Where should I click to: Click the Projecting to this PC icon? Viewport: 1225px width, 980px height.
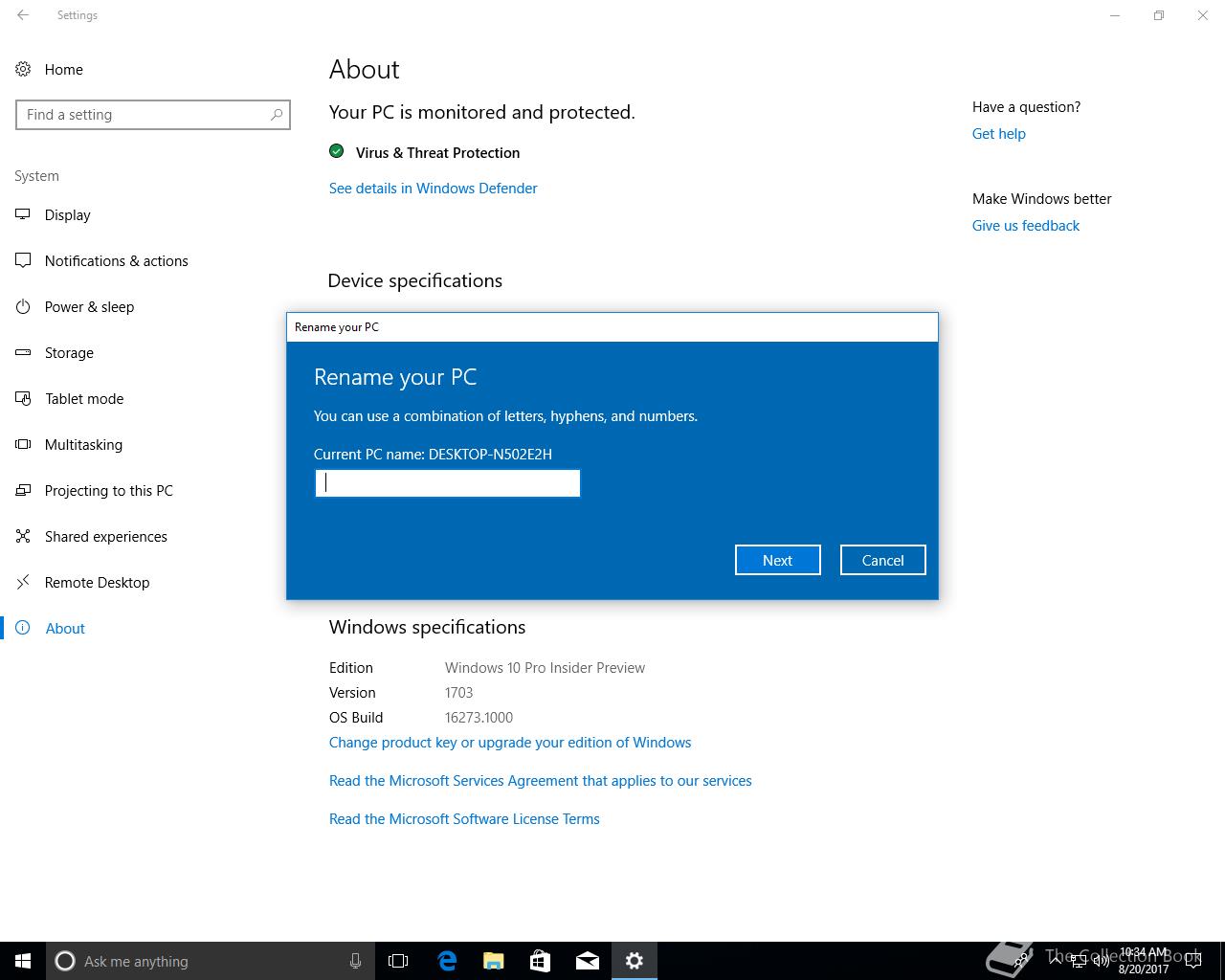pos(23,490)
